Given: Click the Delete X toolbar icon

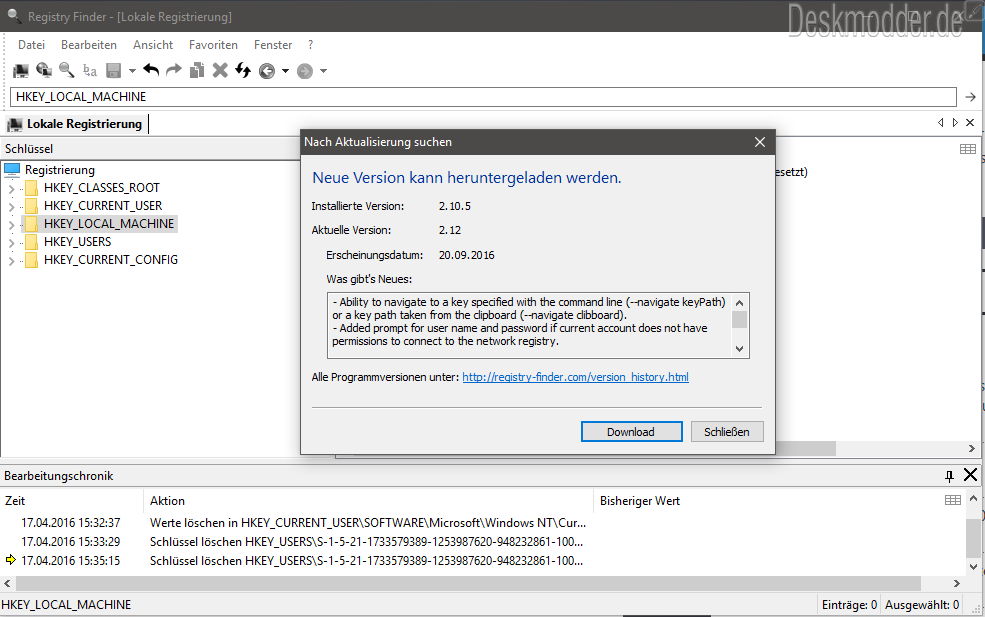Looking at the screenshot, I should (220, 70).
